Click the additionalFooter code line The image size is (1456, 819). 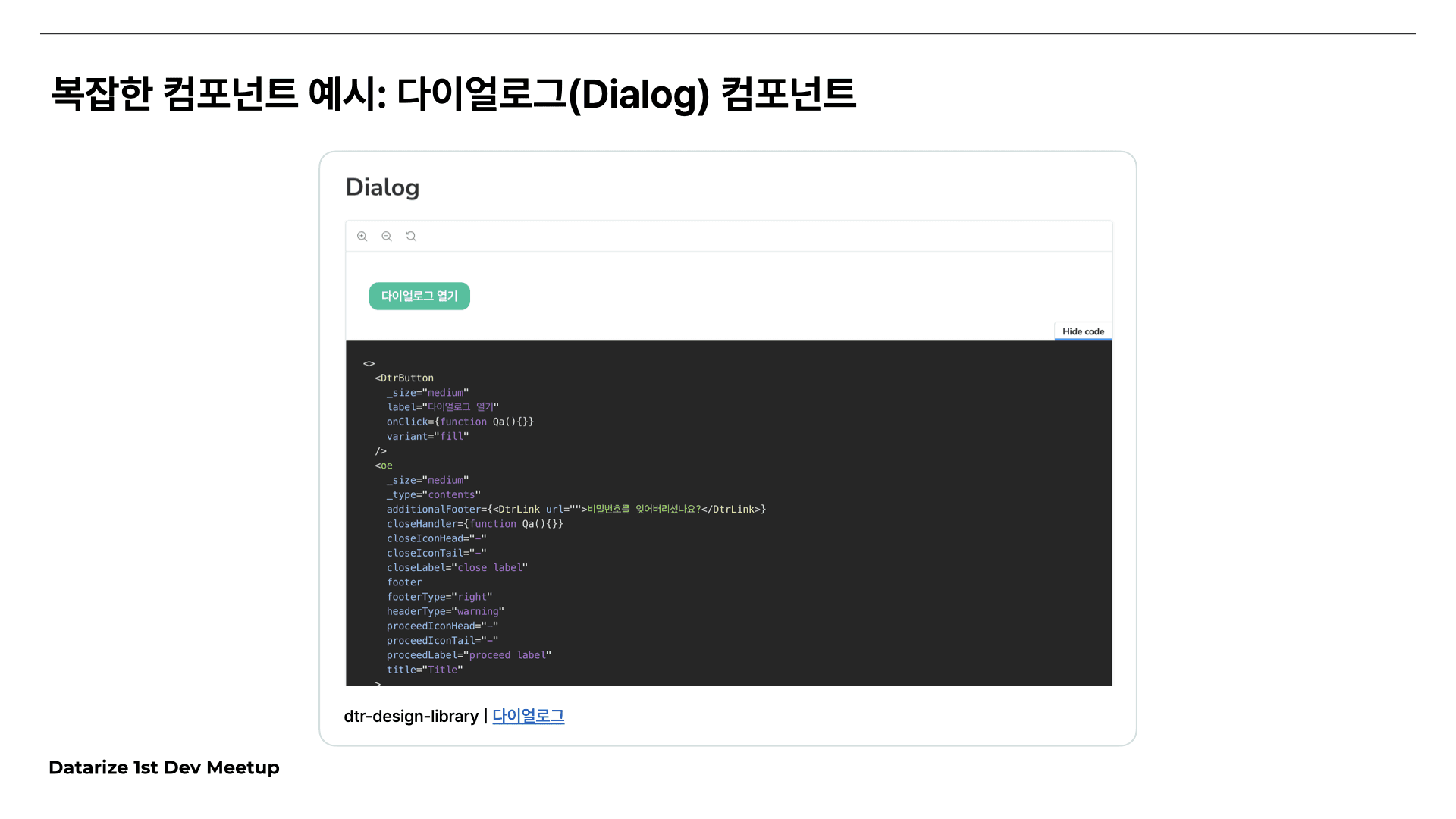[576, 509]
